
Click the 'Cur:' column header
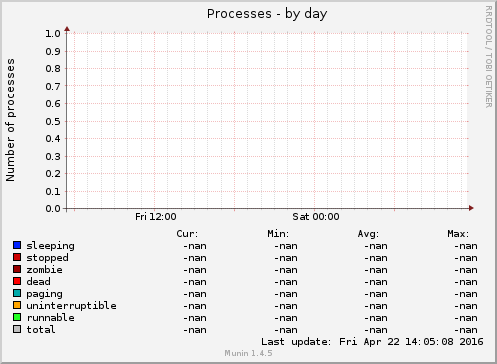(187, 234)
